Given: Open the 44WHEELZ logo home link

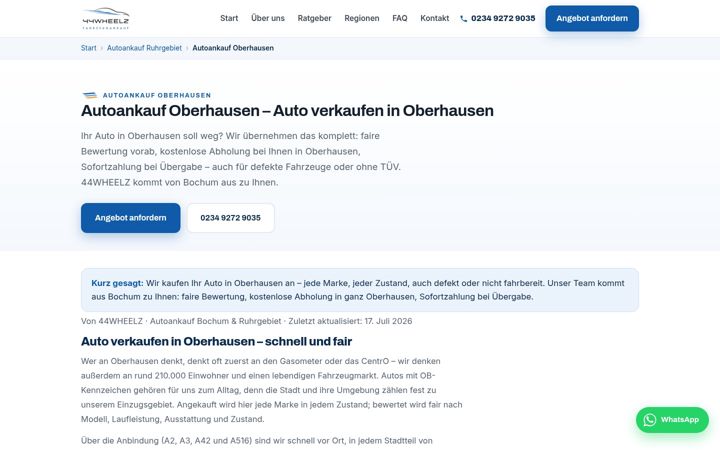Looking at the screenshot, I should coord(106,18).
